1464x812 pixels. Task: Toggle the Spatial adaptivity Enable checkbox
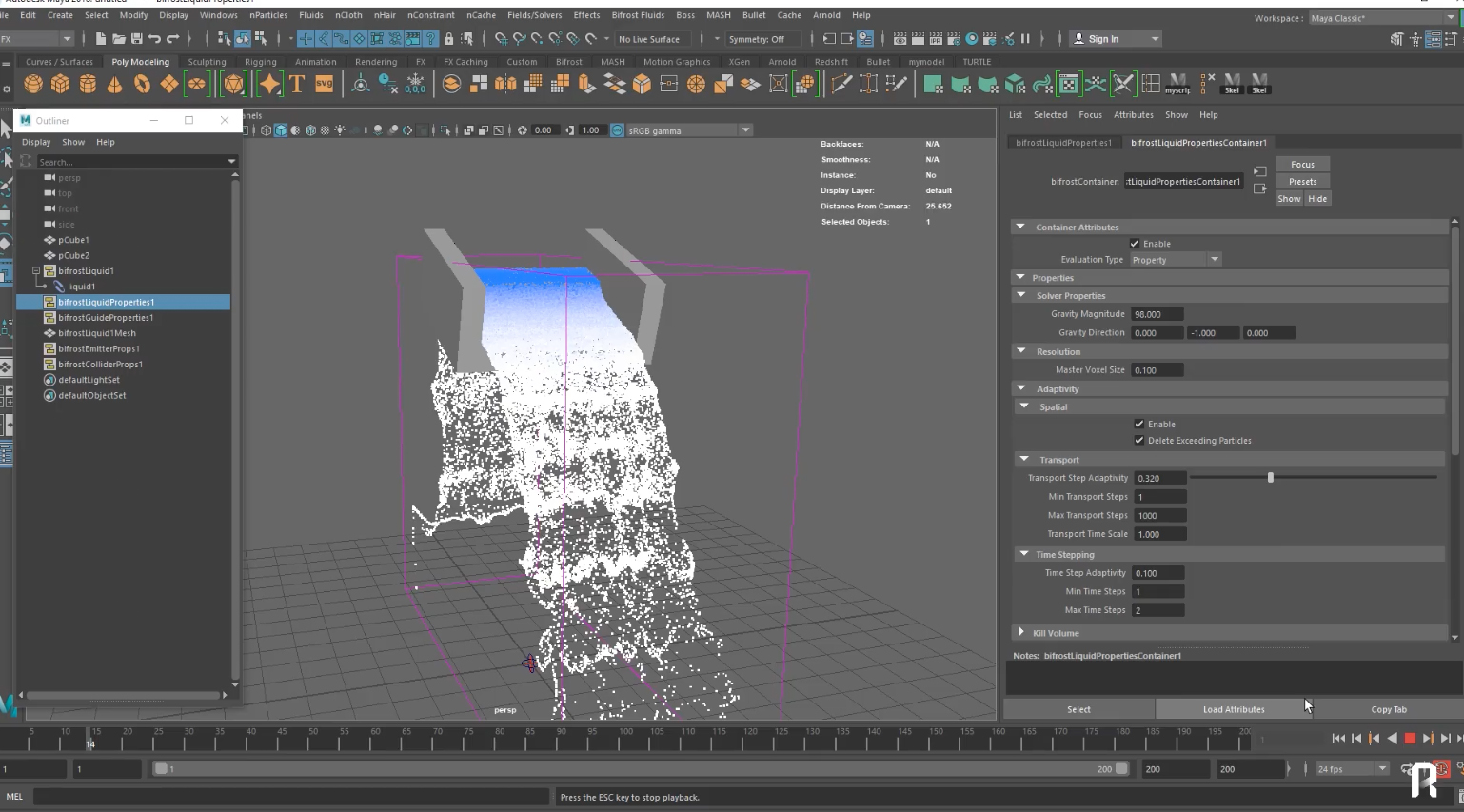pyautogui.click(x=1139, y=425)
